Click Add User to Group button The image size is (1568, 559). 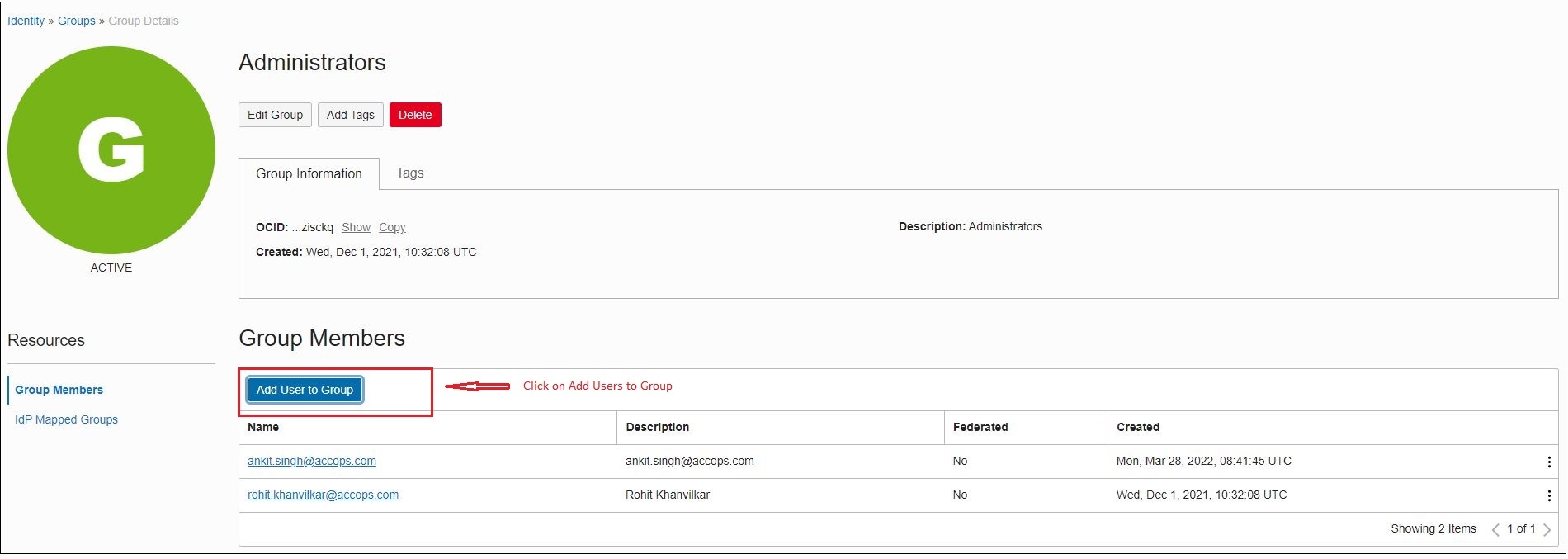pyautogui.click(x=305, y=390)
